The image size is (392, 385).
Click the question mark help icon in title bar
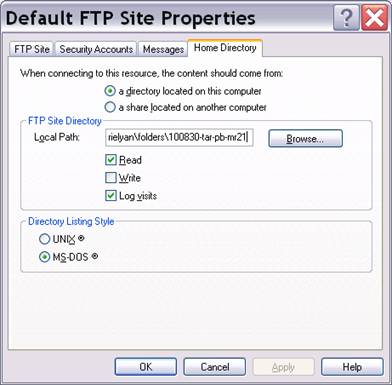click(346, 18)
